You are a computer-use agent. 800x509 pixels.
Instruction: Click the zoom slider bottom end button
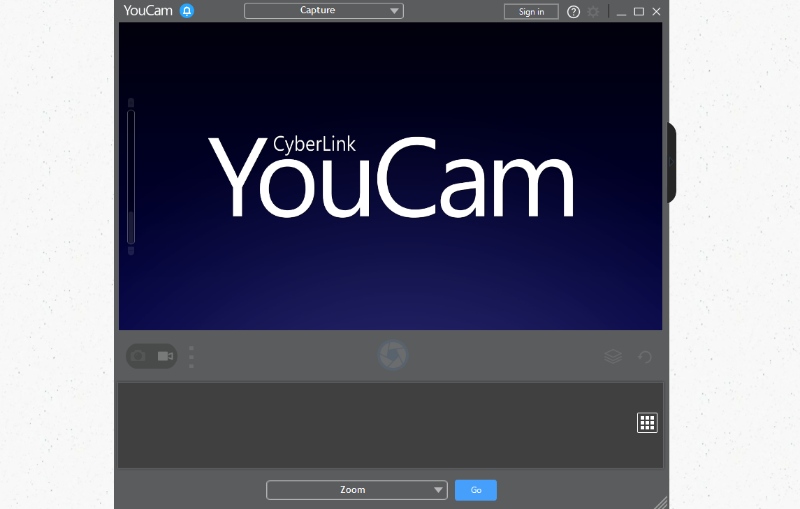click(131, 250)
